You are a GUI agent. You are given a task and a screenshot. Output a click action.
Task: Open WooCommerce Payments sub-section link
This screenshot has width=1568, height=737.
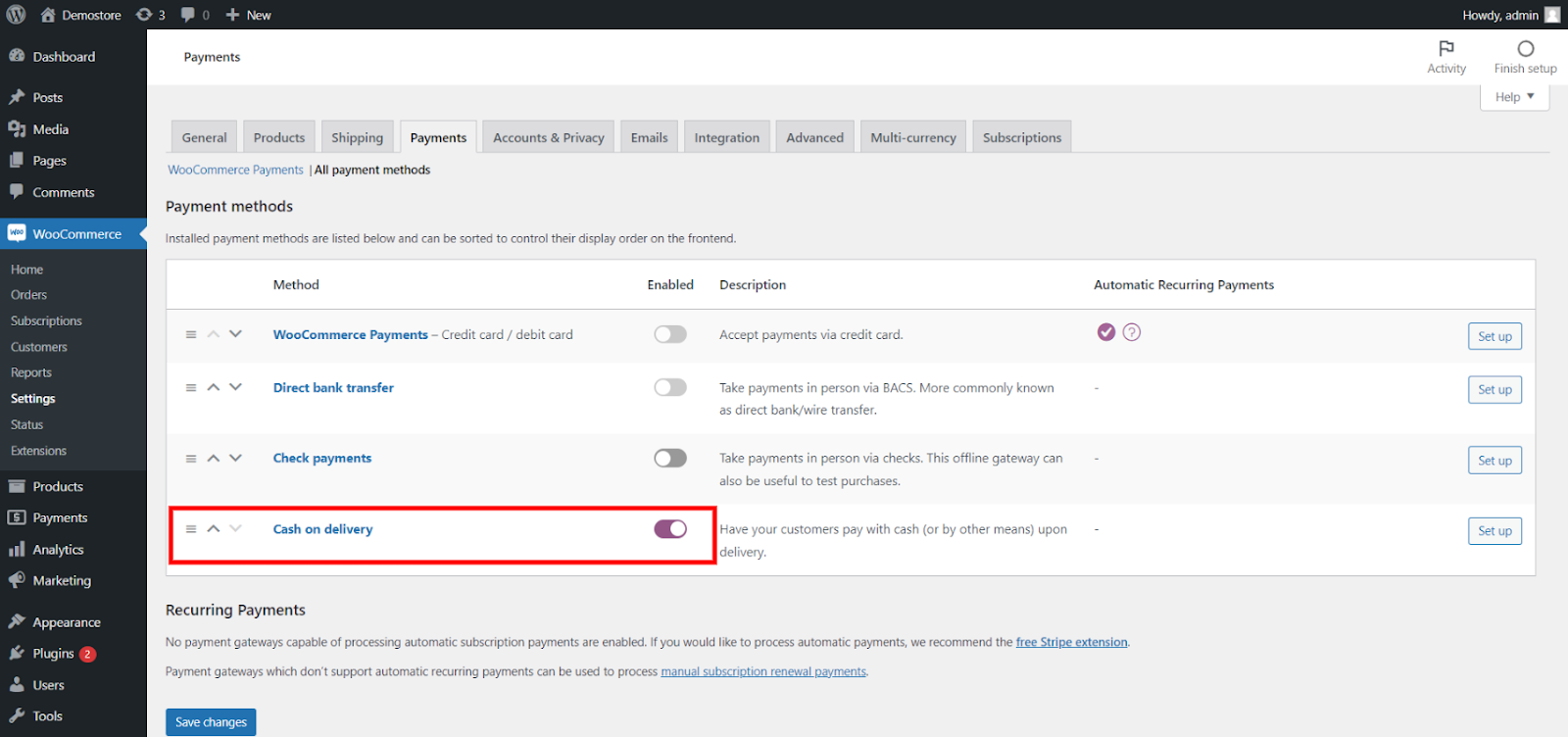[235, 170]
